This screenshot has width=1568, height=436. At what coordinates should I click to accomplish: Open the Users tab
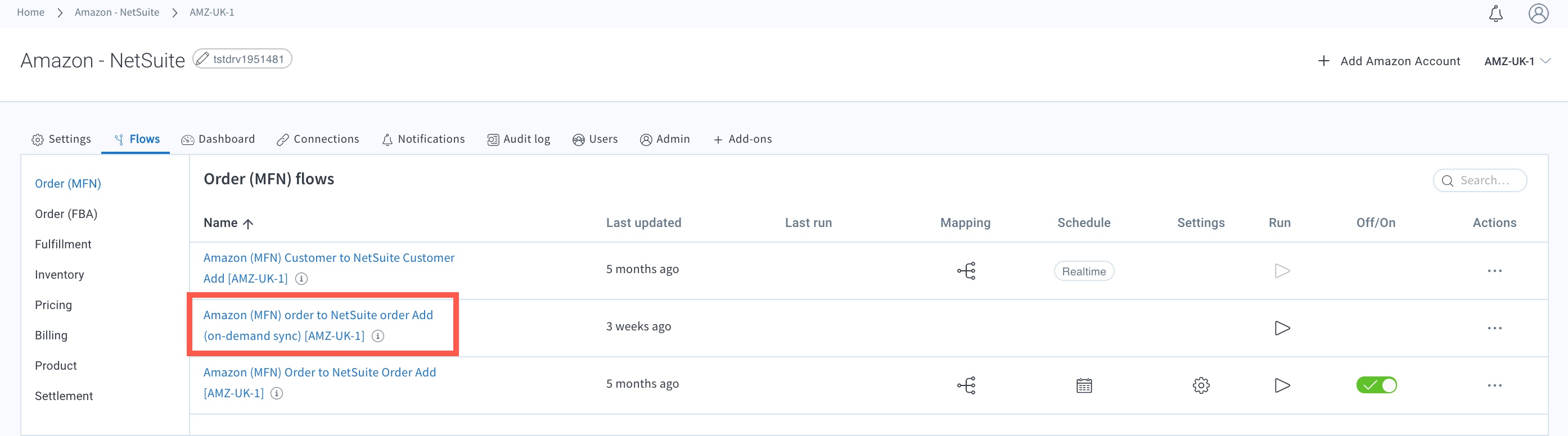[594, 139]
